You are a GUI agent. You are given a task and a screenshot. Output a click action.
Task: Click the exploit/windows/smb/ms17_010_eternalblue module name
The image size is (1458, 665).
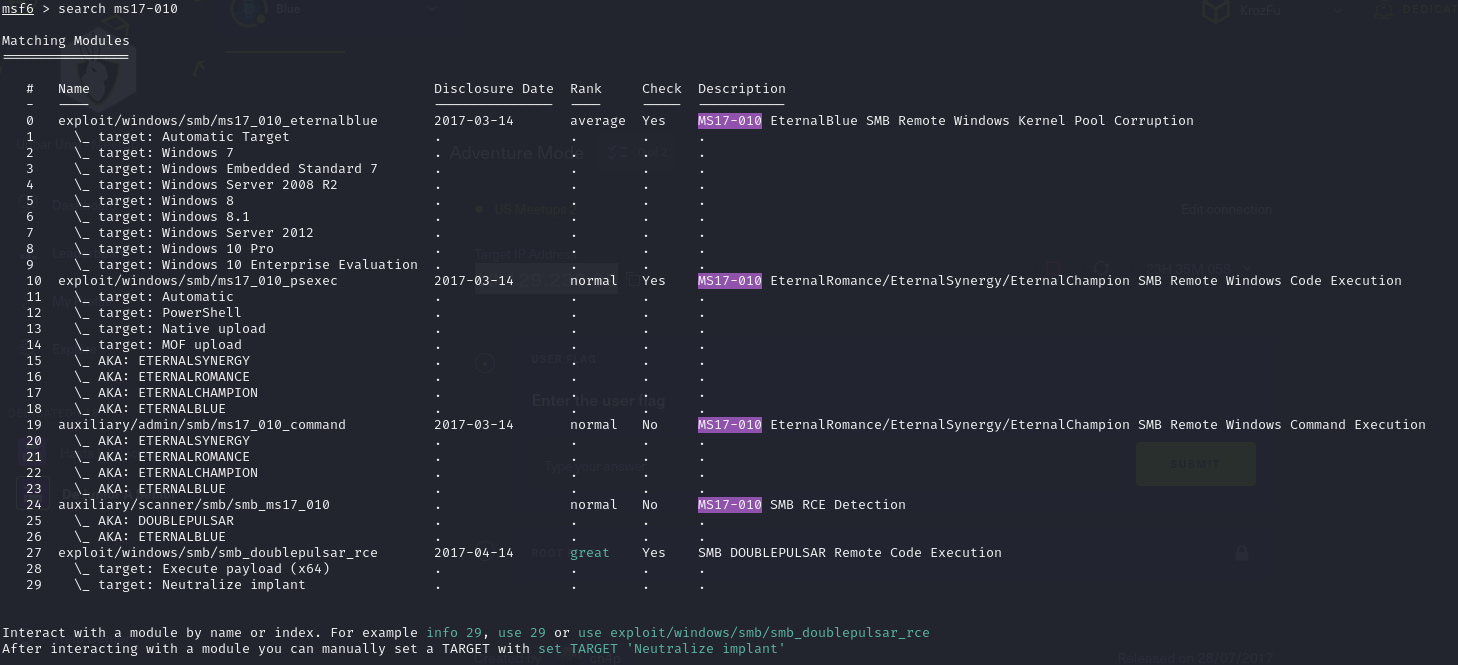217,121
